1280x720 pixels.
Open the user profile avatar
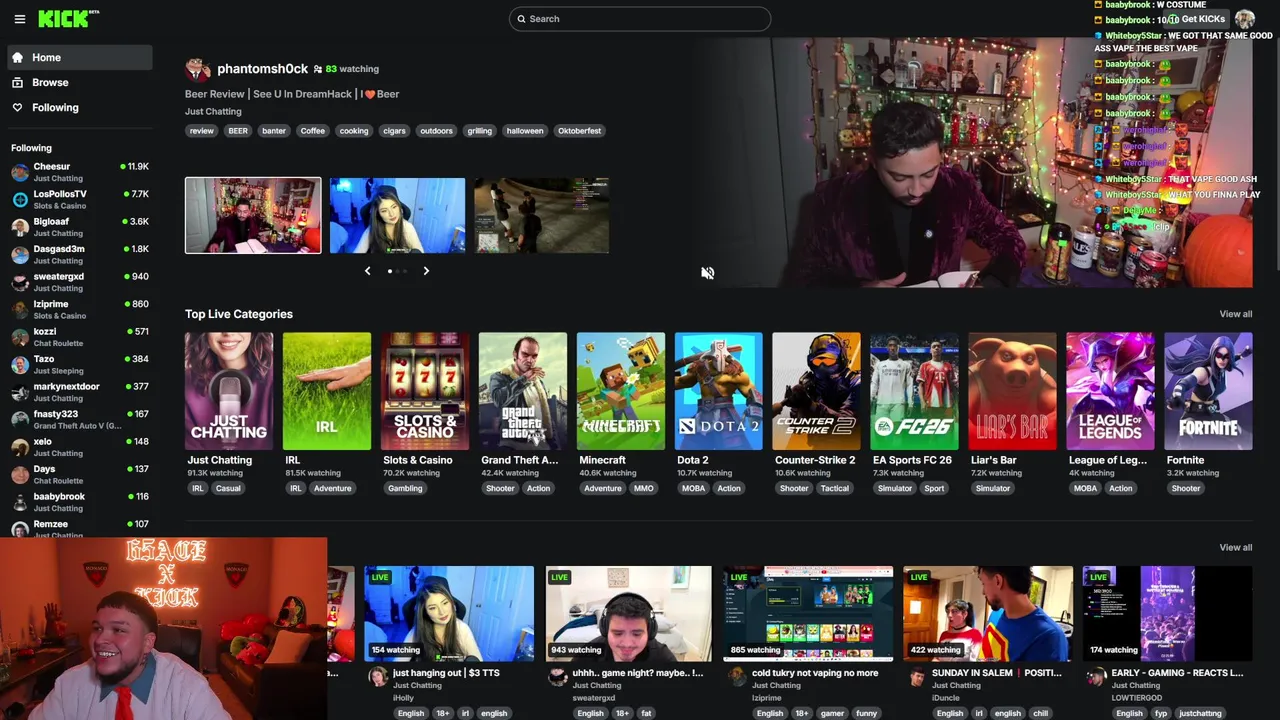[1245, 19]
